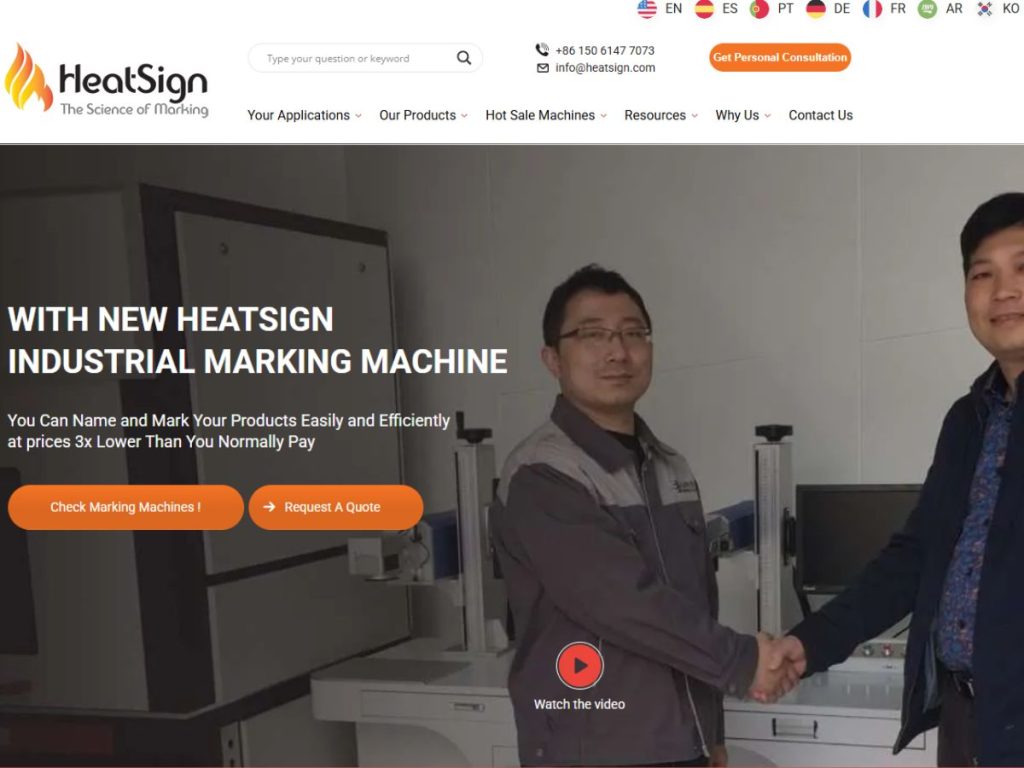
Task: Click the search magnifier icon
Action: (x=464, y=58)
